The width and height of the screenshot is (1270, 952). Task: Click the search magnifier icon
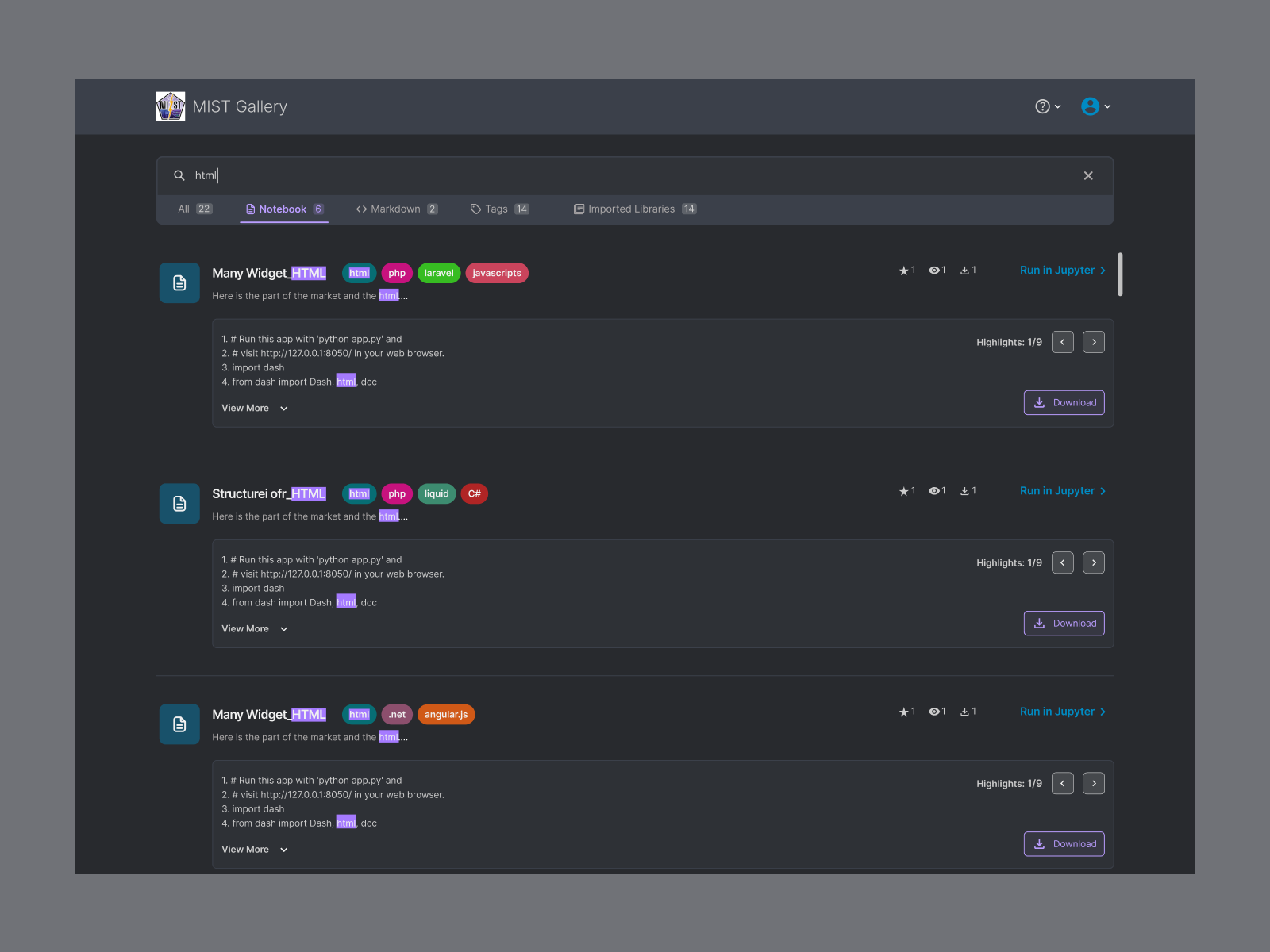[179, 175]
